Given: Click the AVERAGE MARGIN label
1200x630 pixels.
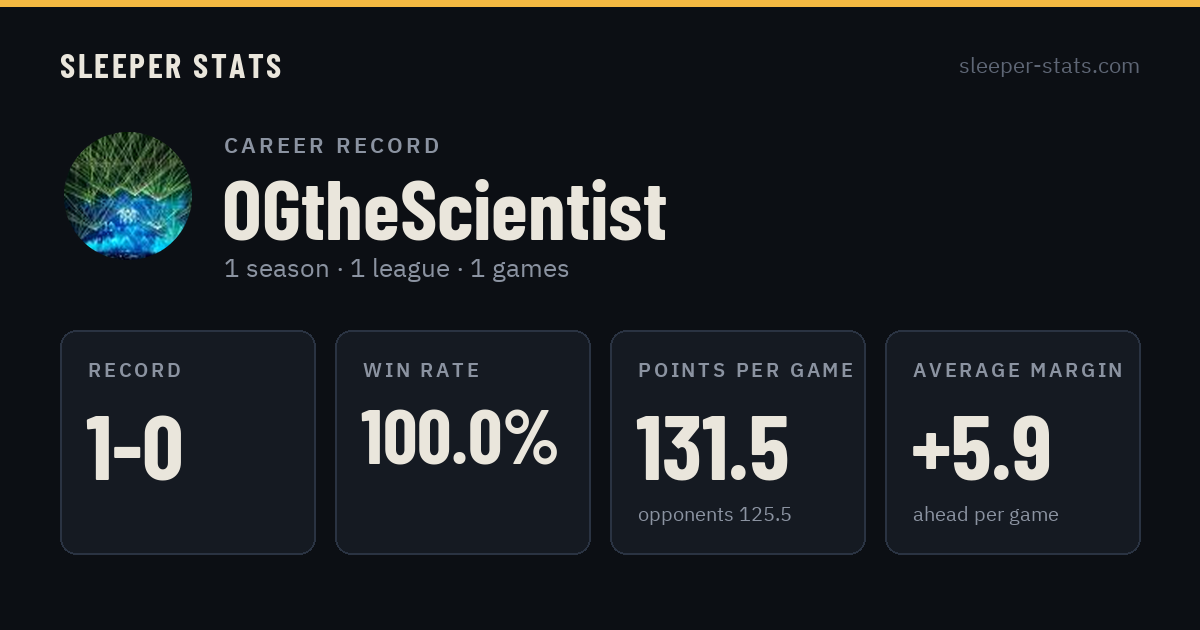Looking at the screenshot, I should coord(1018,371).
